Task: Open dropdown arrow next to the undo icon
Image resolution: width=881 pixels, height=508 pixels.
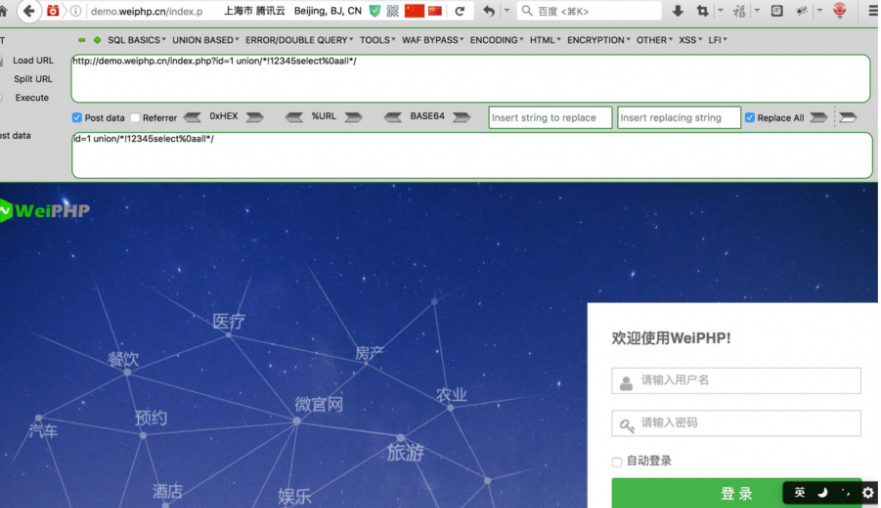Action: (506, 11)
